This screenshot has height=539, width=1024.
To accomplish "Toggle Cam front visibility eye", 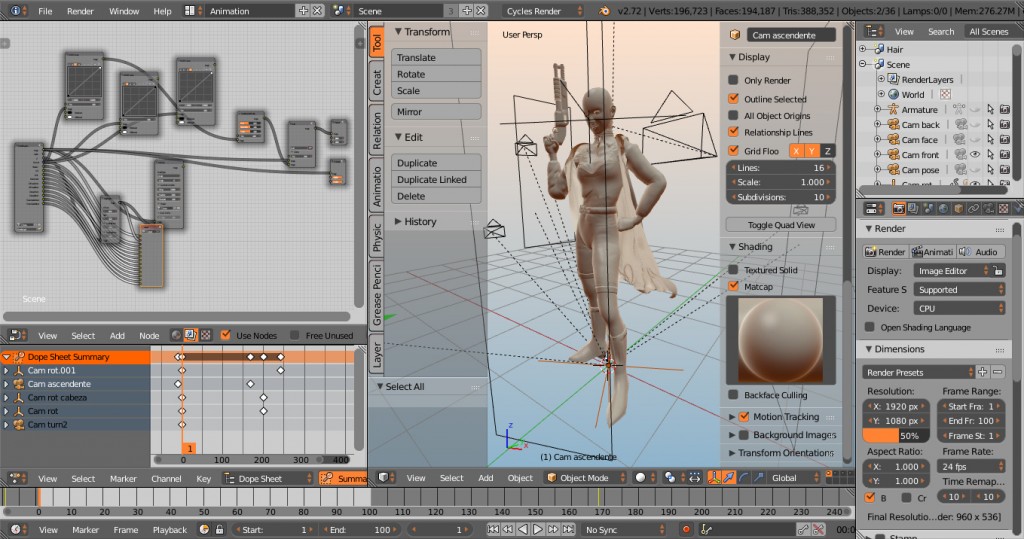I will (975, 155).
